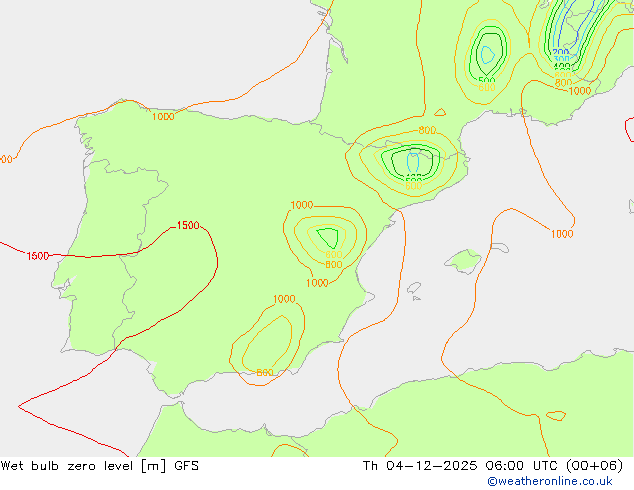Click the 1000 label below the eastern Spain closed contour
This screenshot has width=634, height=490.
tap(317, 283)
